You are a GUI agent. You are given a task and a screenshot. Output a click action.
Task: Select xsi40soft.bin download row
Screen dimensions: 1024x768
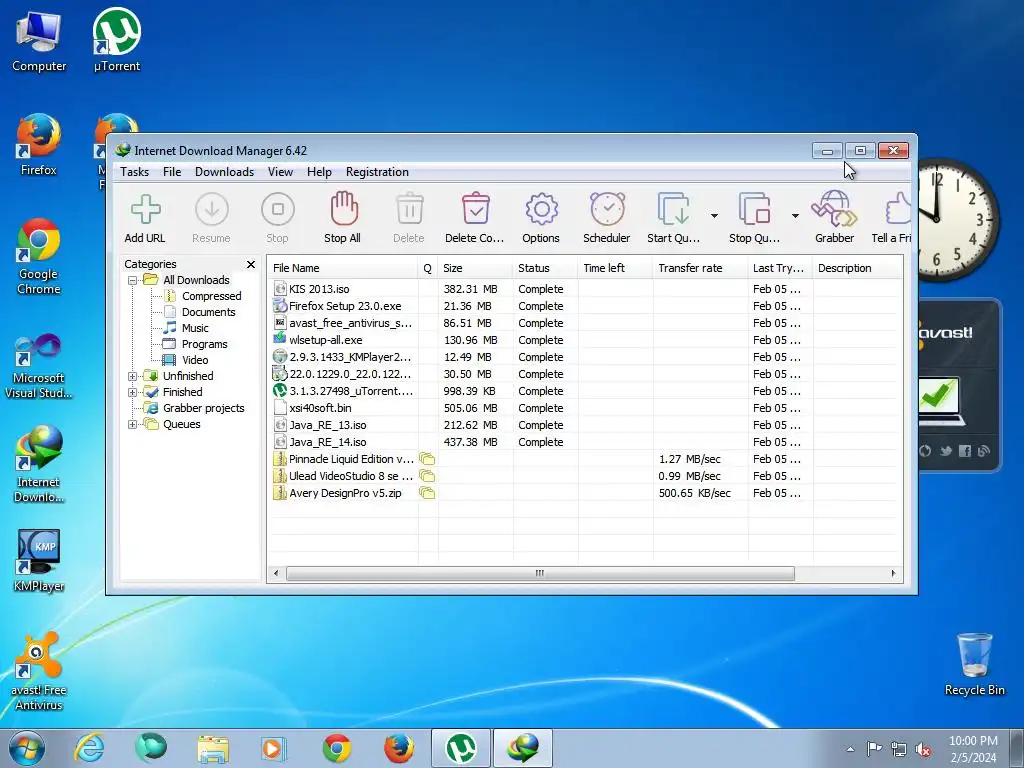click(584, 408)
